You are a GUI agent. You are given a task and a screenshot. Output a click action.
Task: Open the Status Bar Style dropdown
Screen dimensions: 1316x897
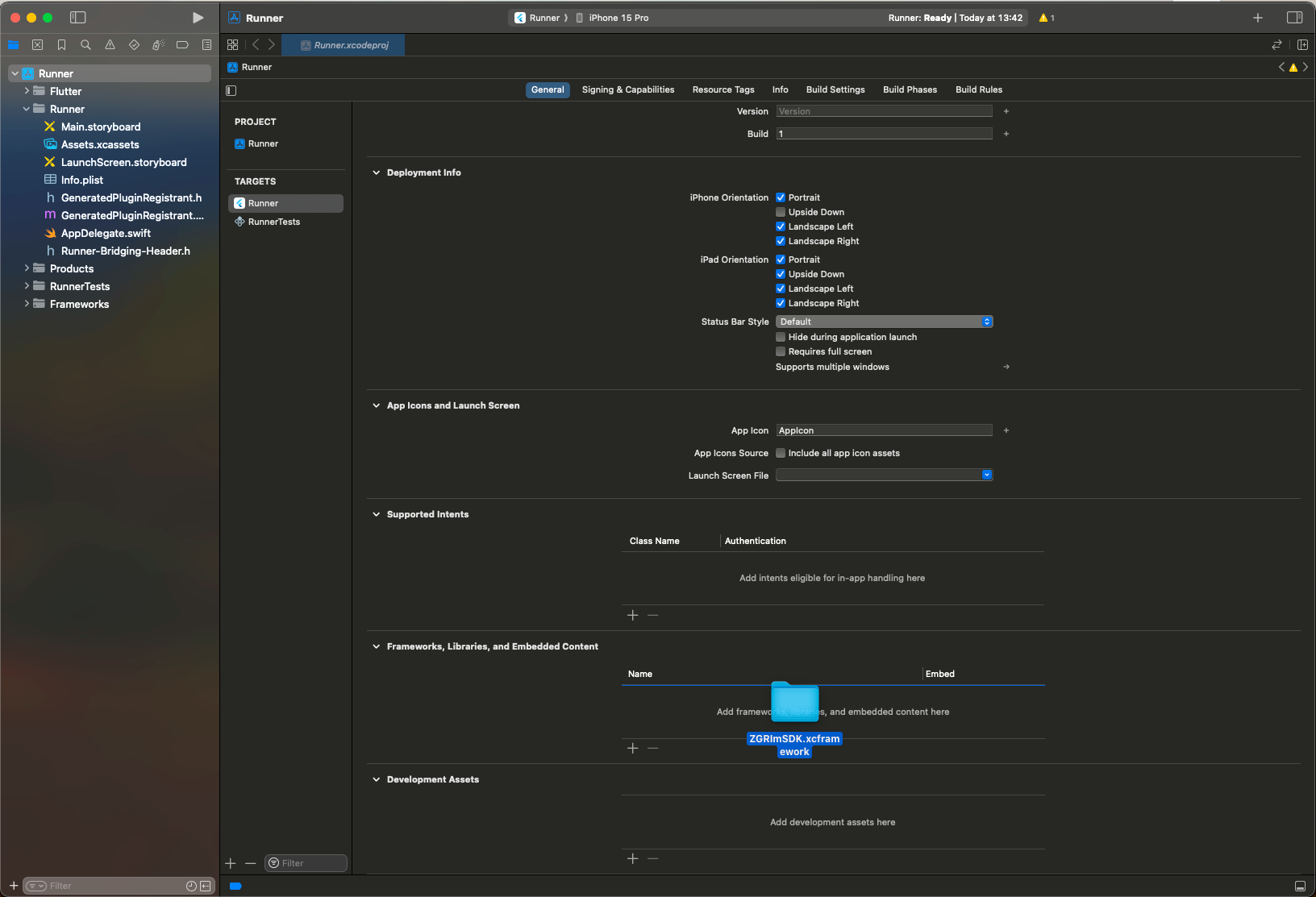[x=884, y=322]
